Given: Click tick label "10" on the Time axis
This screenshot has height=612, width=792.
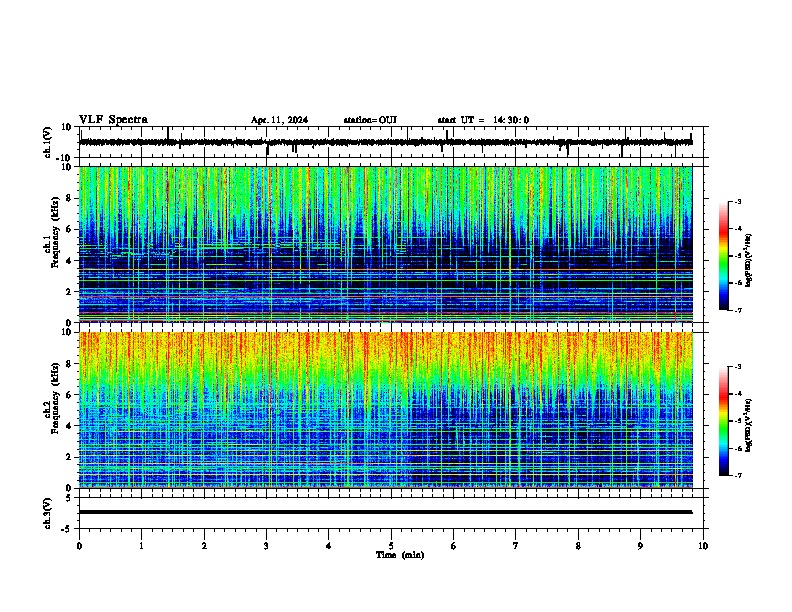Looking at the screenshot, I should tap(703, 546).
